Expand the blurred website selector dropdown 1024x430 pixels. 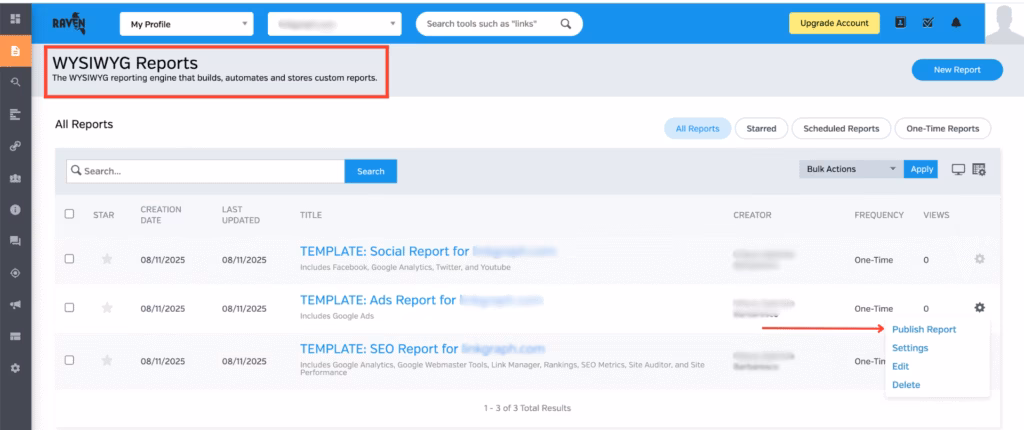[x=336, y=24]
